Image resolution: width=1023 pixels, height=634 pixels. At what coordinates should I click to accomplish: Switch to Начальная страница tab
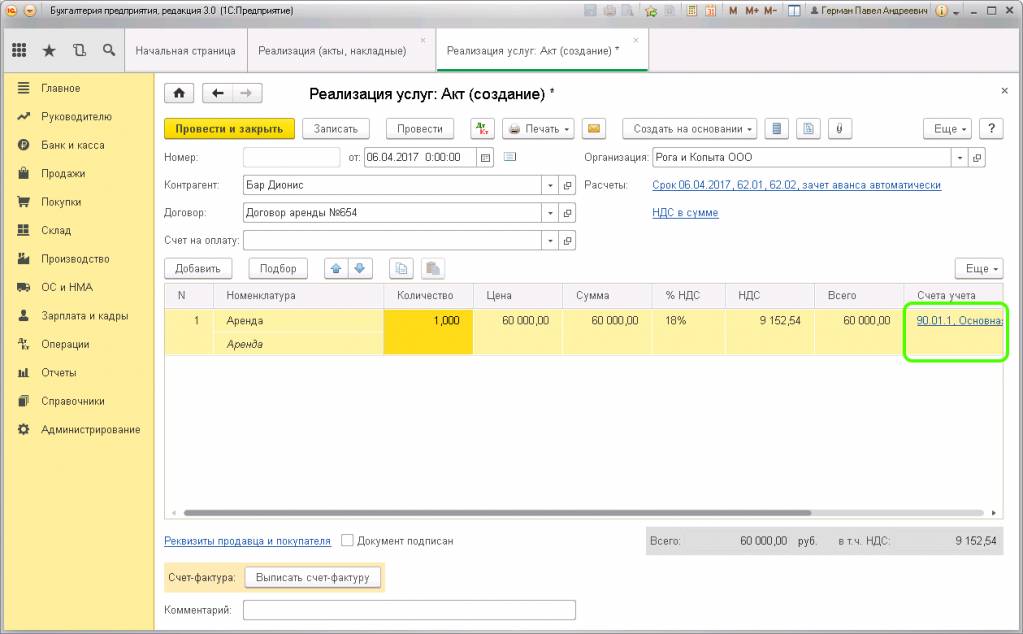[185, 50]
